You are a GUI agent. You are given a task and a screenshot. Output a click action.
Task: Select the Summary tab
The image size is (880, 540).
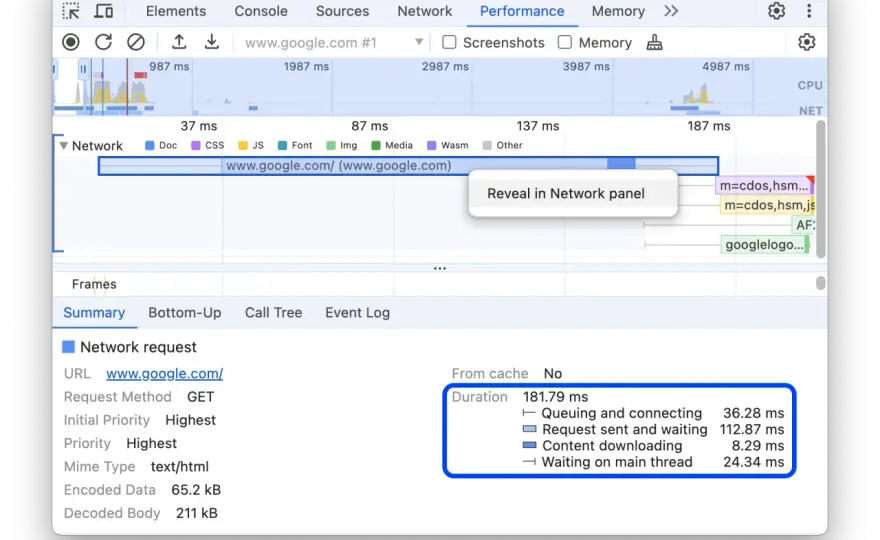click(x=94, y=313)
